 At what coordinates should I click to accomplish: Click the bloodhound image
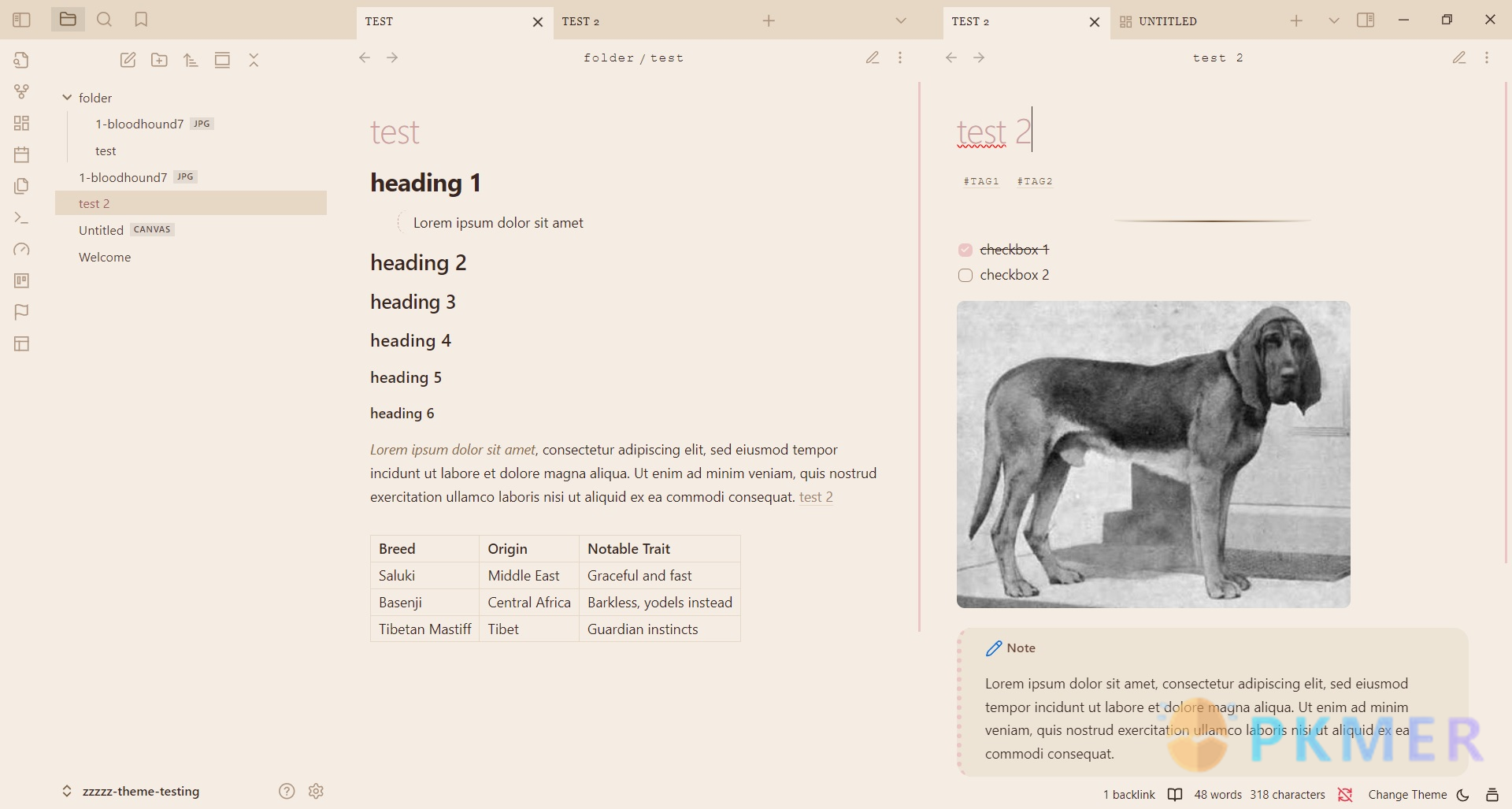pyautogui.click(x=1153, y=454)
